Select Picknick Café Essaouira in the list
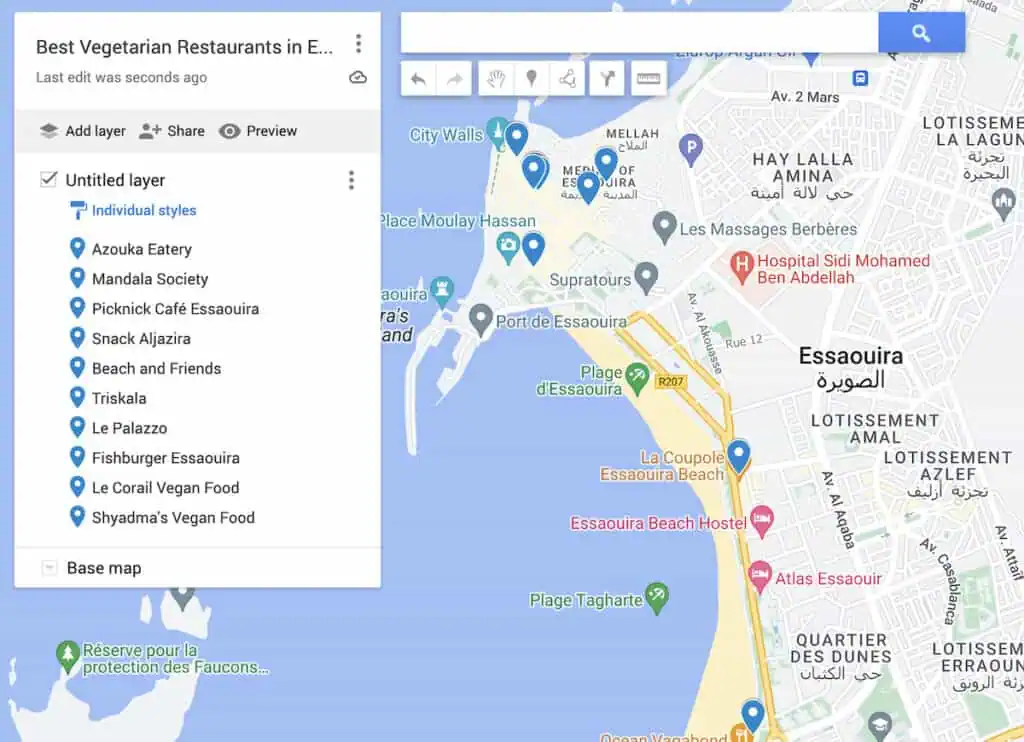The width and height of the screenshot is (1024, 742). pyautogui.click(x=175, y=309)
